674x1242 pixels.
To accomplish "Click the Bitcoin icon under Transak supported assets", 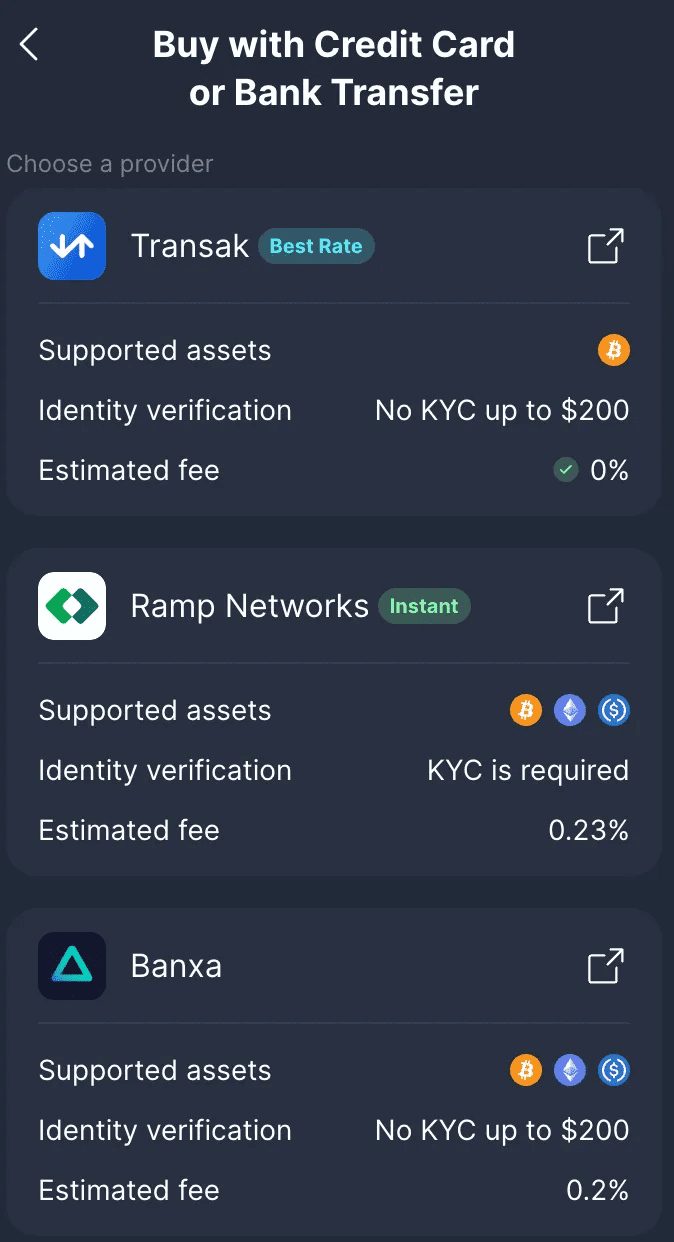I will click(613, 350).
